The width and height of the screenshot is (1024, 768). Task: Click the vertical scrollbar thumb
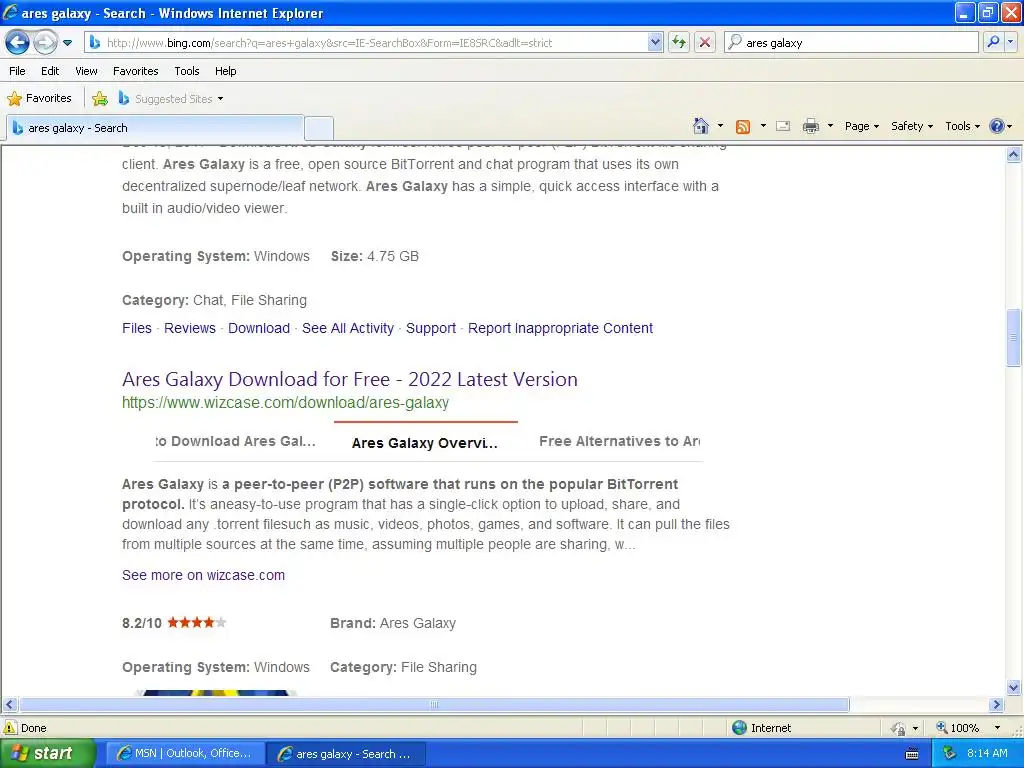pyautogui.click(x=1013, y=338)
